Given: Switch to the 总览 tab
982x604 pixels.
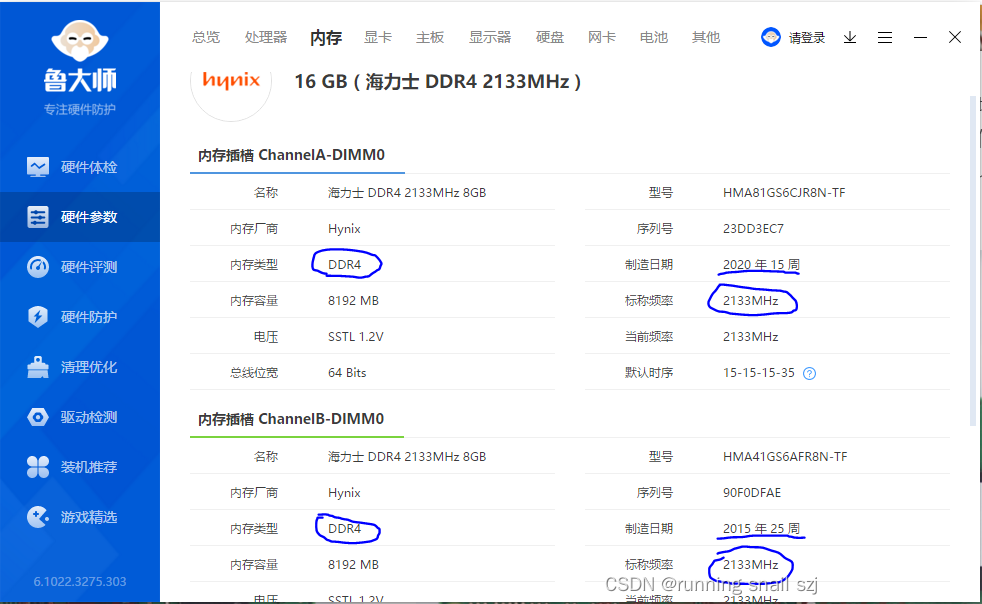Looking at the screenshot, I should pos(206,38).
